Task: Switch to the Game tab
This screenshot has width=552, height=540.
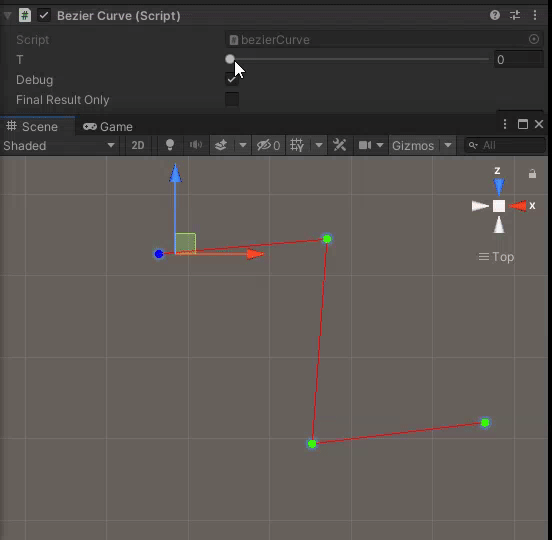Action: (x=108, y=127)
